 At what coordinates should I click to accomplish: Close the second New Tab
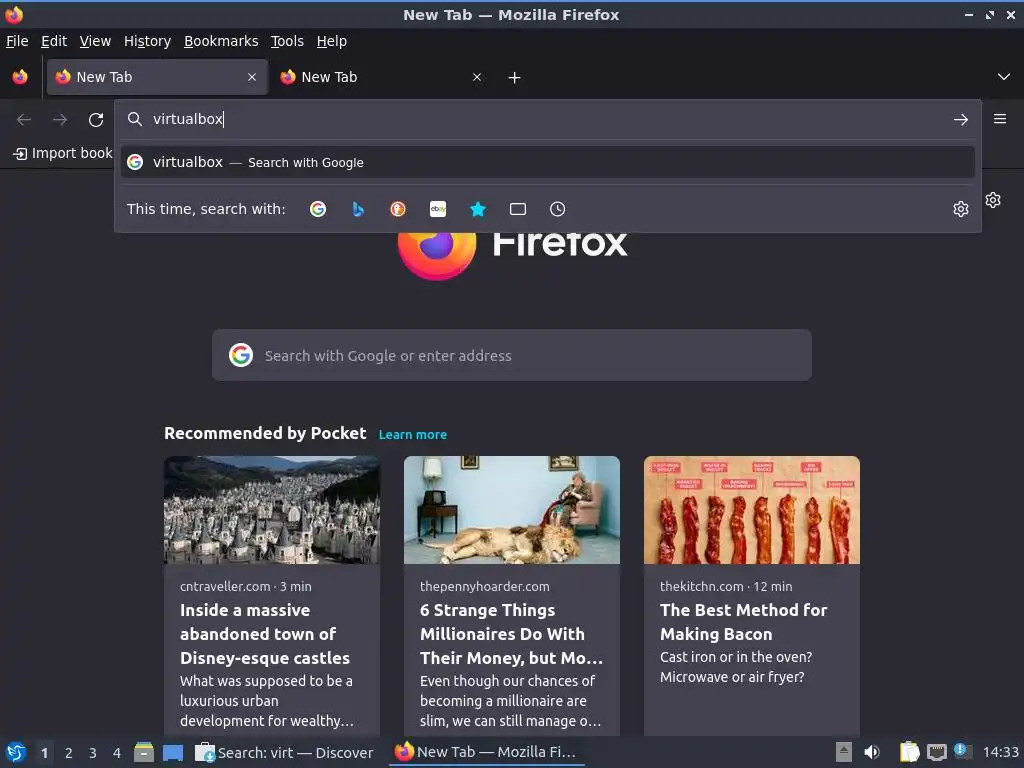[x=477, y=77]
